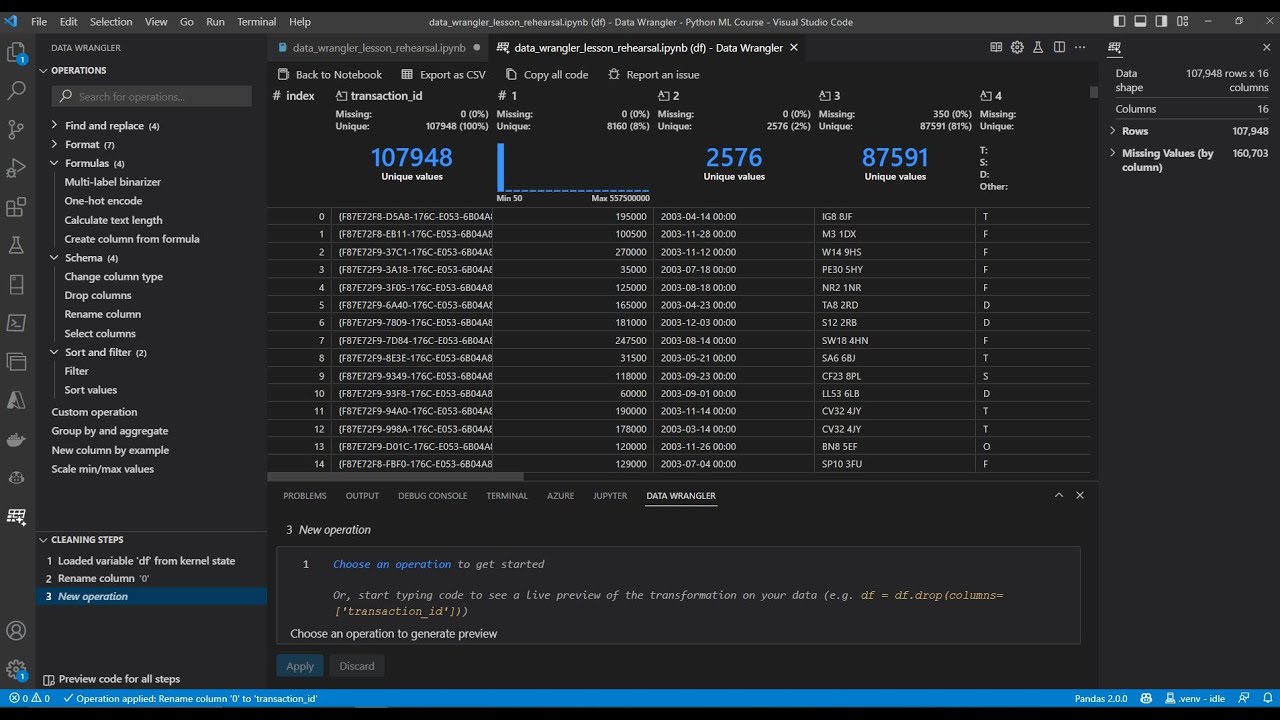Close the Data Wrangler editor tab
Viewport: 1280px width, 720px height.
point(794,47)
